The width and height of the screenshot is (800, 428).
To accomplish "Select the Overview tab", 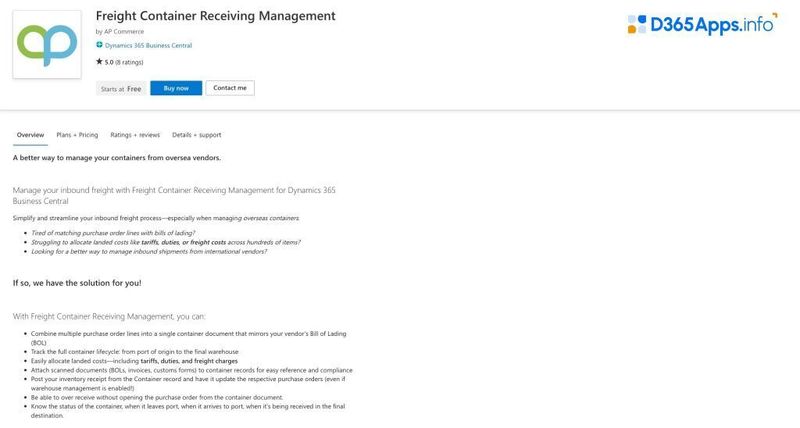I will pos(31,135).
